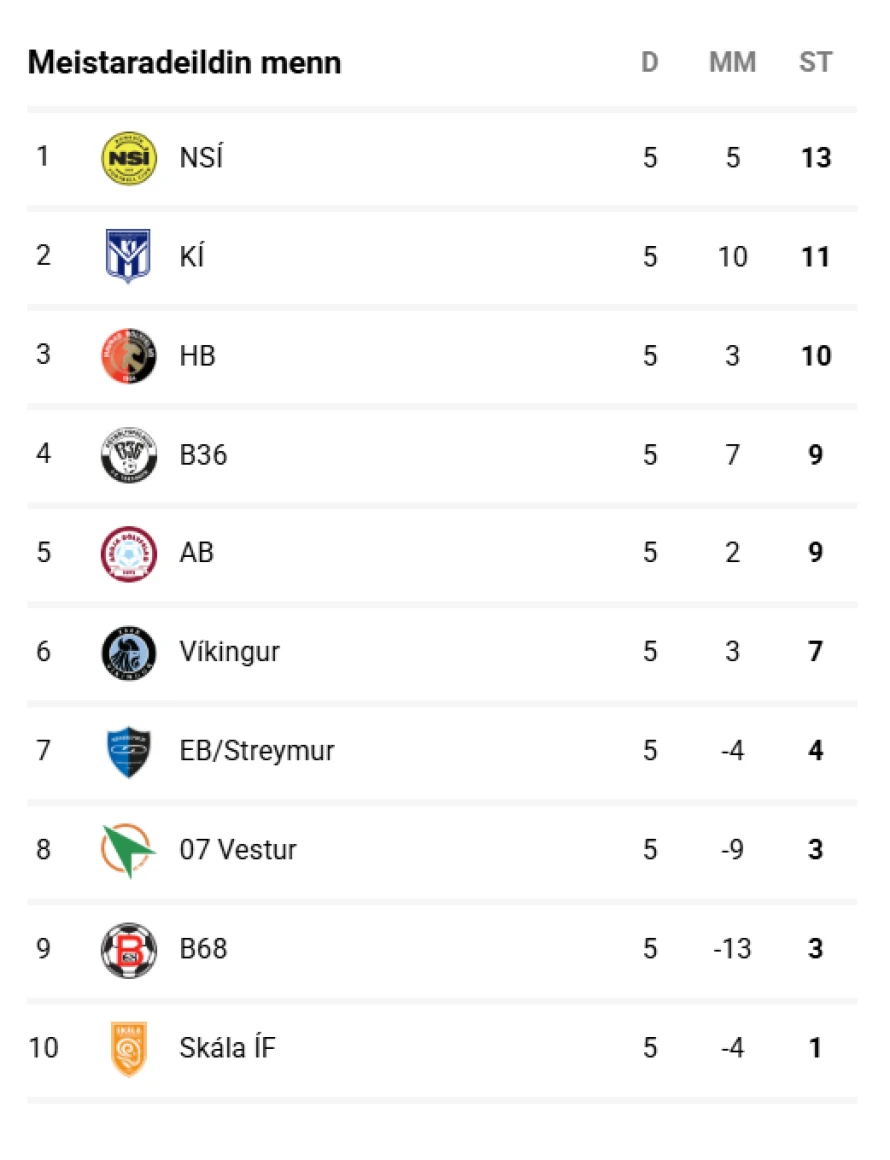Click NSÍ's 13 points value
Image resolution: width=890 pixels, height=1160 pixels.
pos(816,158)
